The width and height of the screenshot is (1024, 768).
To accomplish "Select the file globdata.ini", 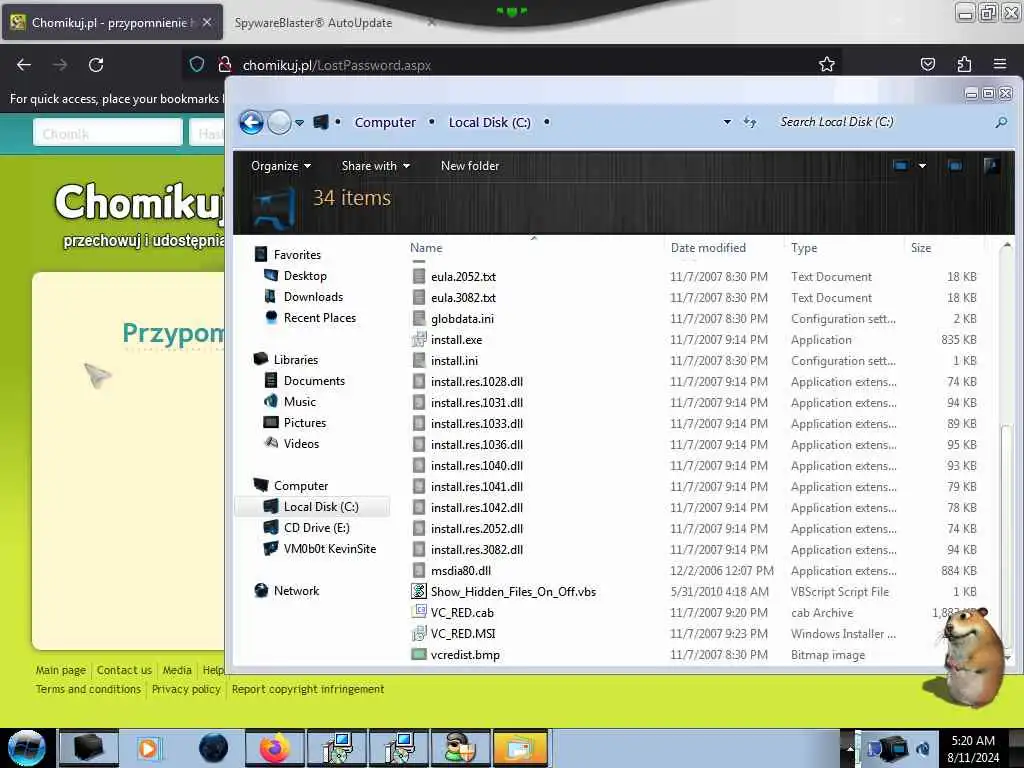I will (462, 319).
